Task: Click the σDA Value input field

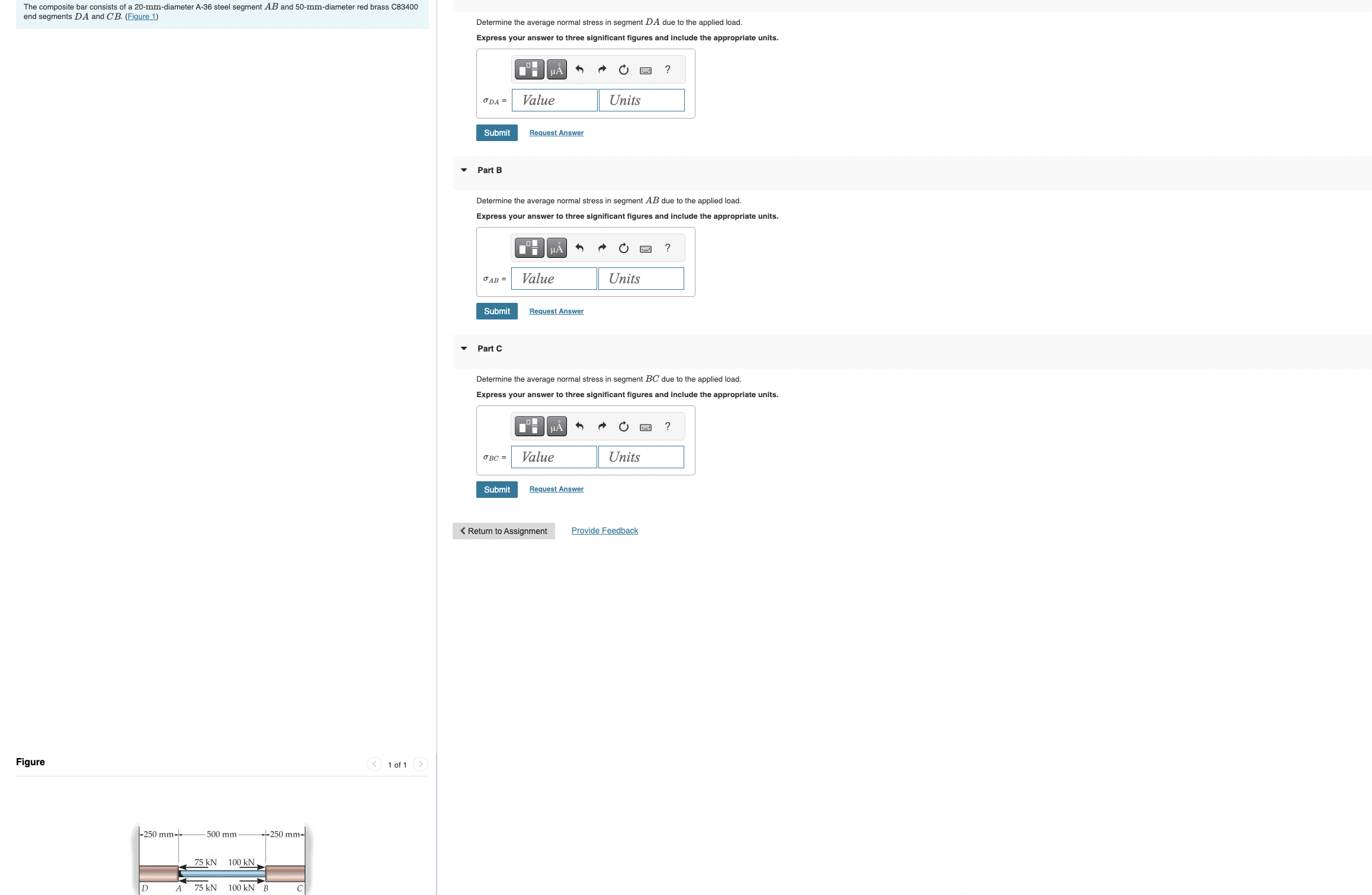Action: (x=554, y=100)
